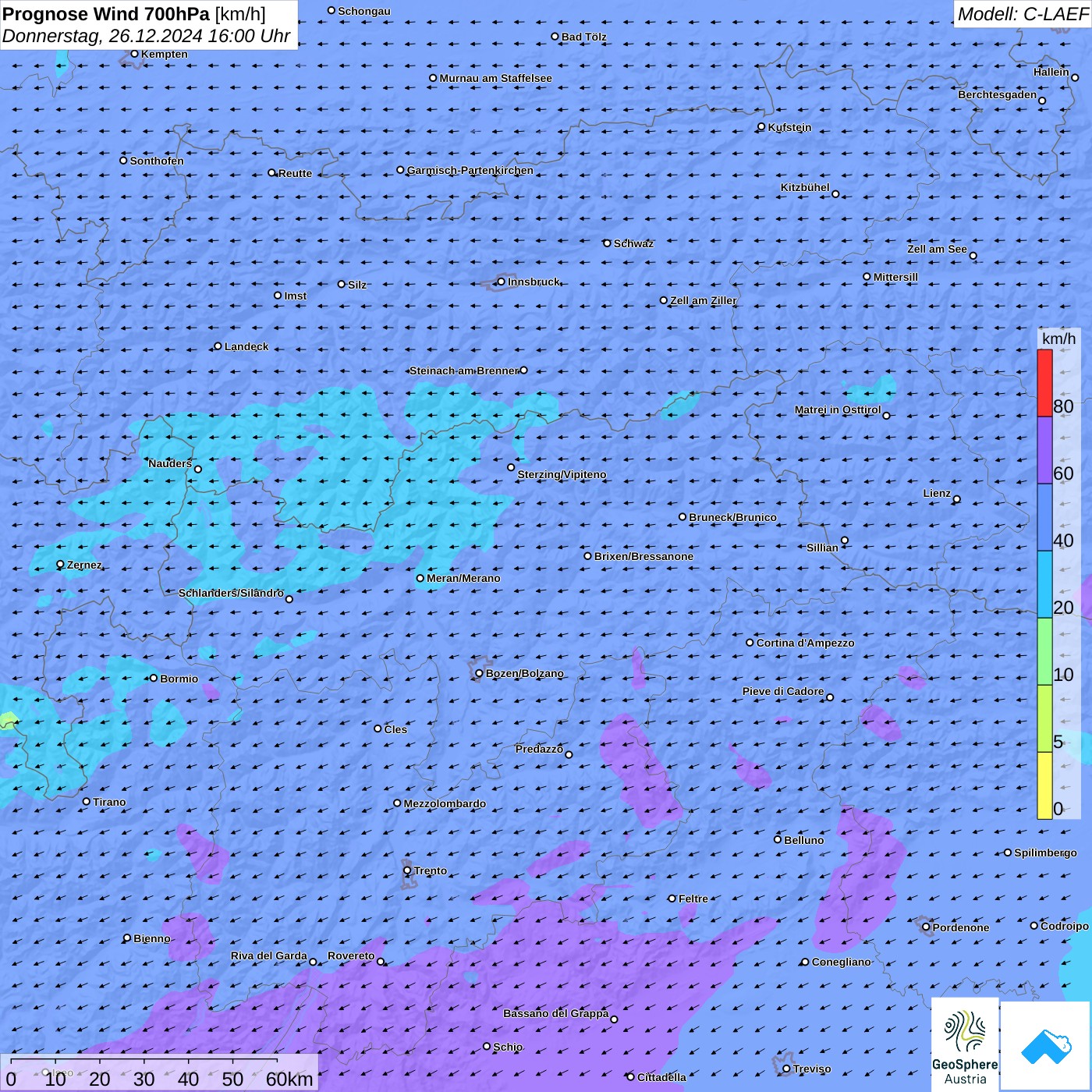Click the 'Riva del Garda' label
1092x1092 pixels.
click(x=269, y=955)
